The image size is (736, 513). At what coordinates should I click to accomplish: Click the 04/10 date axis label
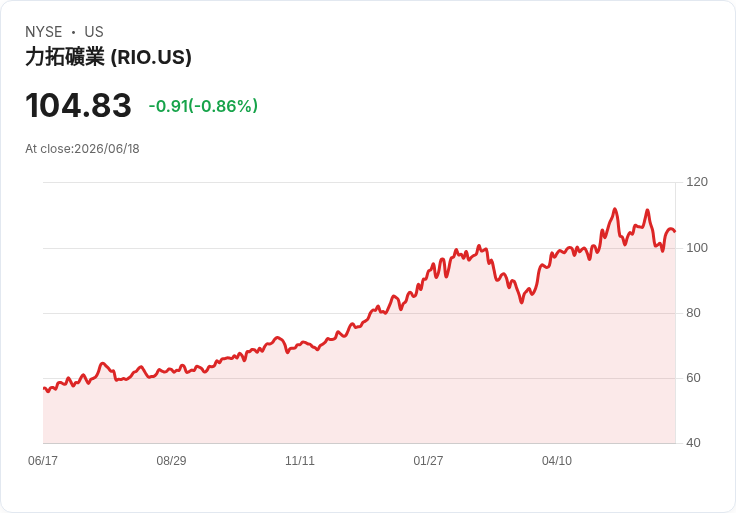point(557,461)
